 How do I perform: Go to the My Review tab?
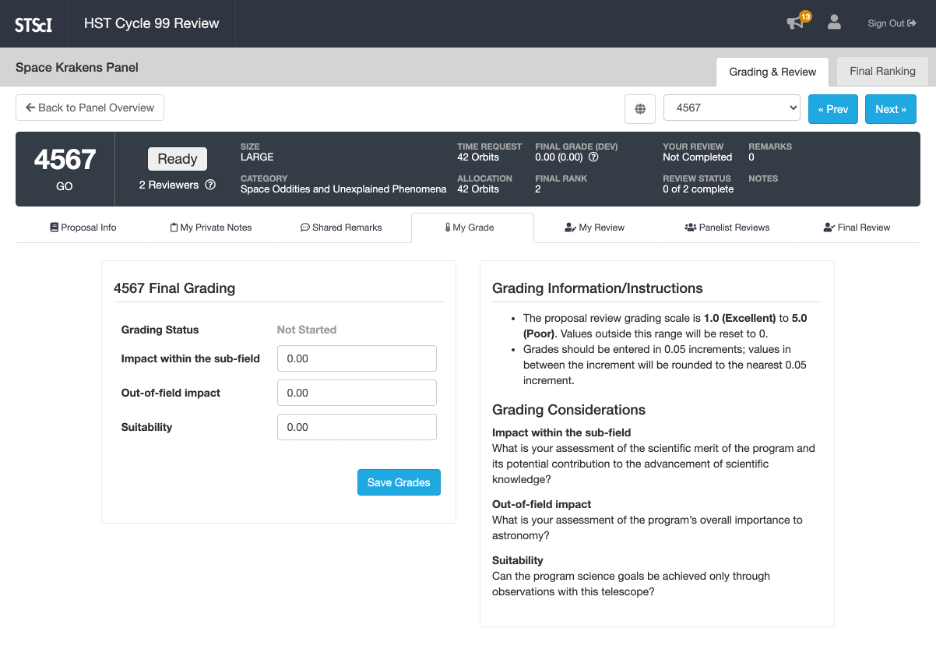coord(594,228)
